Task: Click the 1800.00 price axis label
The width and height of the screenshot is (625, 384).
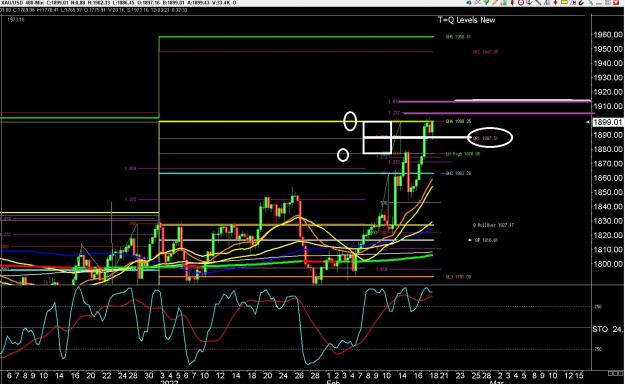Action: coord(608,264)
